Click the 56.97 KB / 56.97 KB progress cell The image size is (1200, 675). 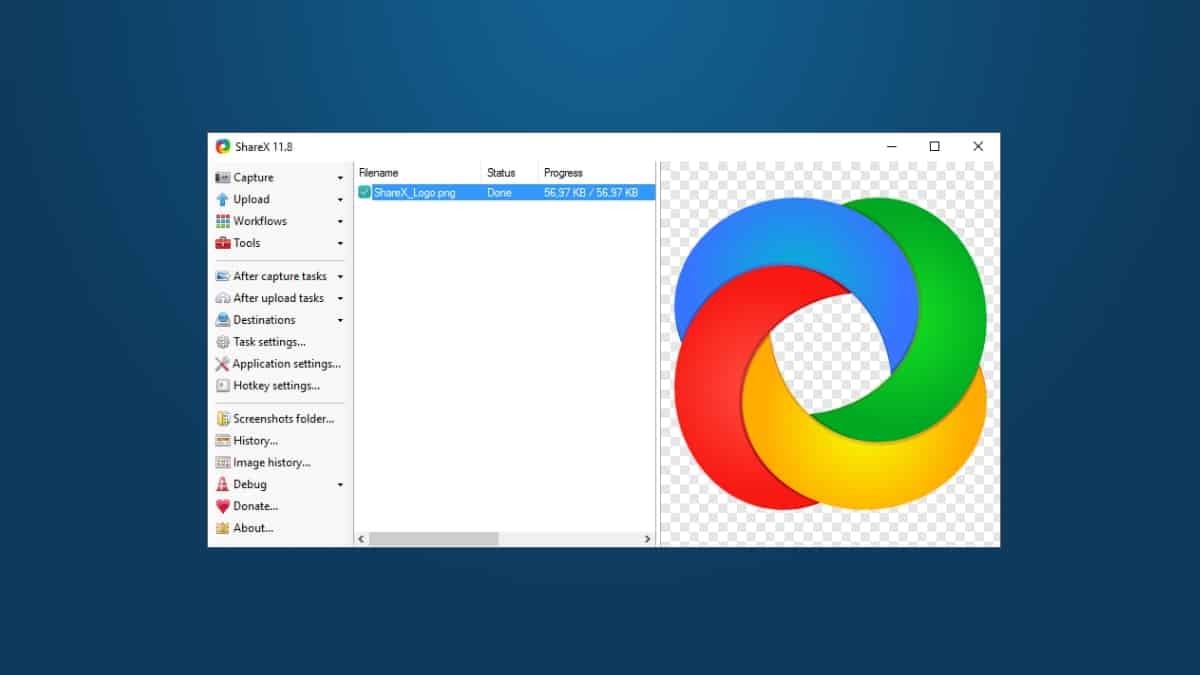click(x=591, y=192)
